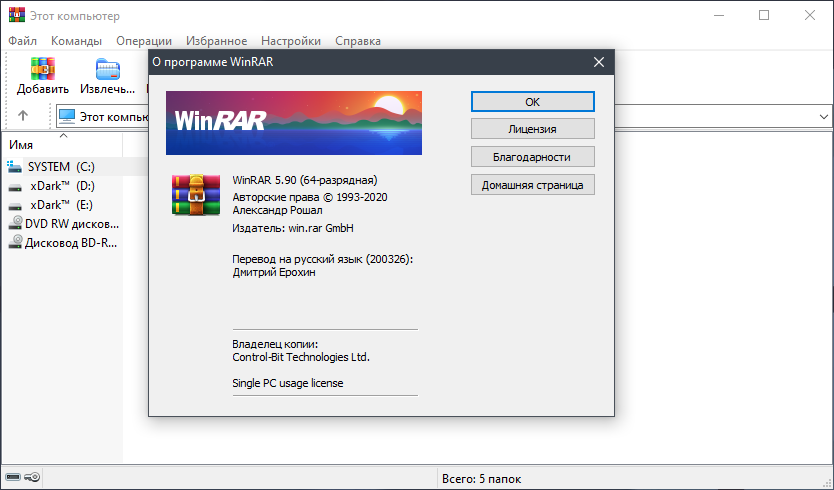Open the Настройки menu
Viewport: 834px width, 490px height.
click(x=291, y=41)
